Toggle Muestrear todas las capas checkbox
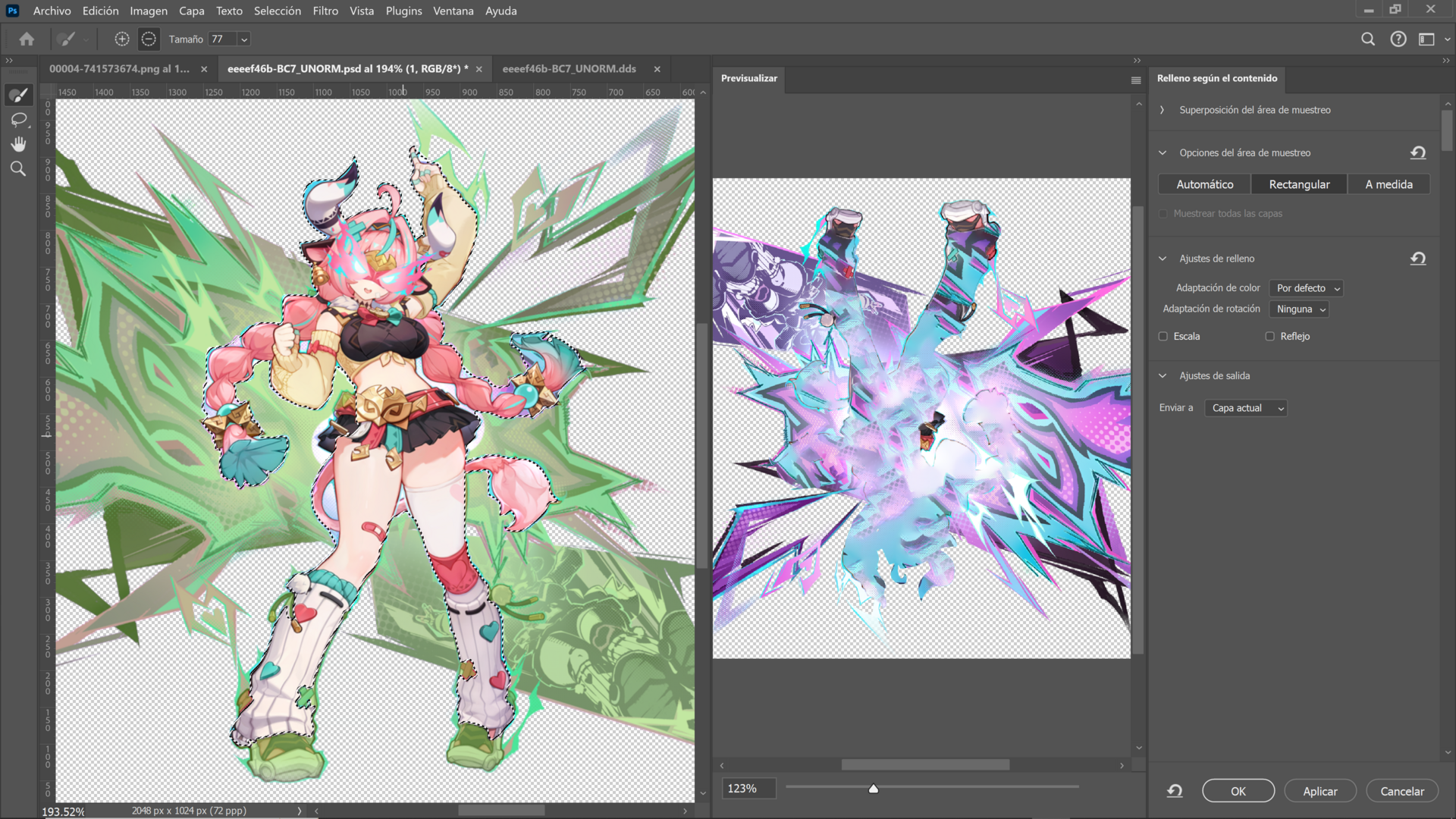 click(1163, 214)
